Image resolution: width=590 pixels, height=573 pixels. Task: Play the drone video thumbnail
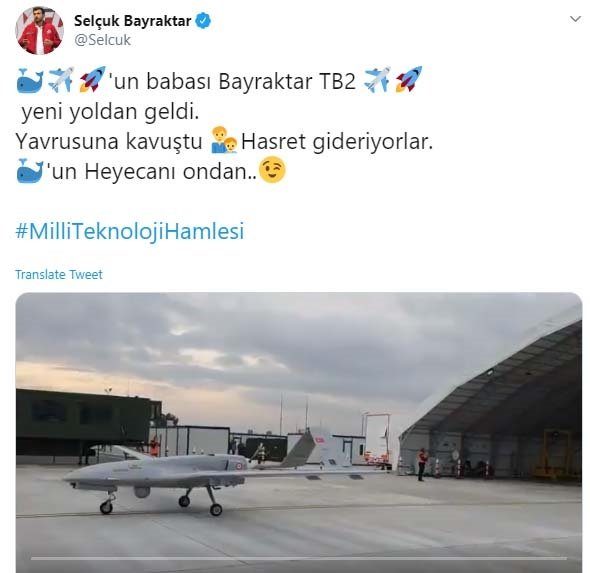click(299, 433)
